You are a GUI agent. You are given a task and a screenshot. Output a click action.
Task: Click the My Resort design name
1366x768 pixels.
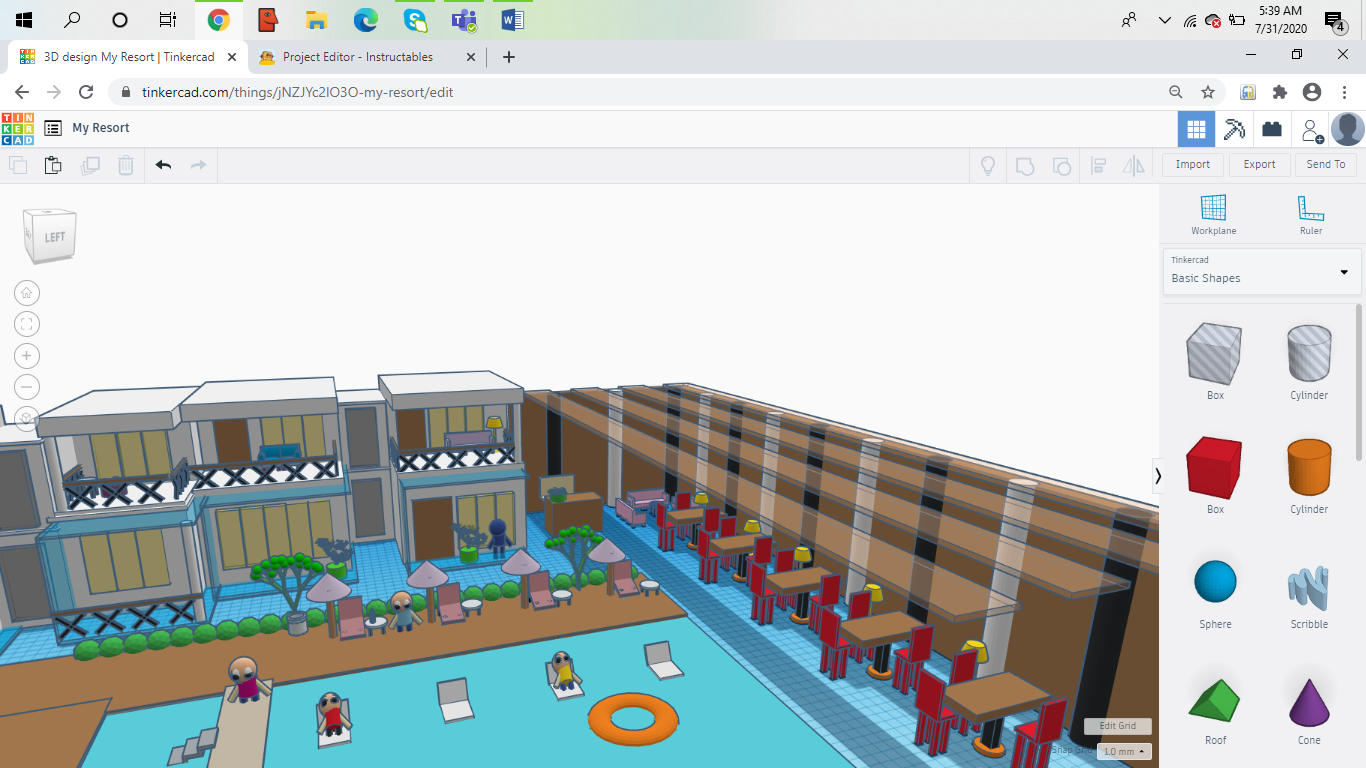coord(101,128)
